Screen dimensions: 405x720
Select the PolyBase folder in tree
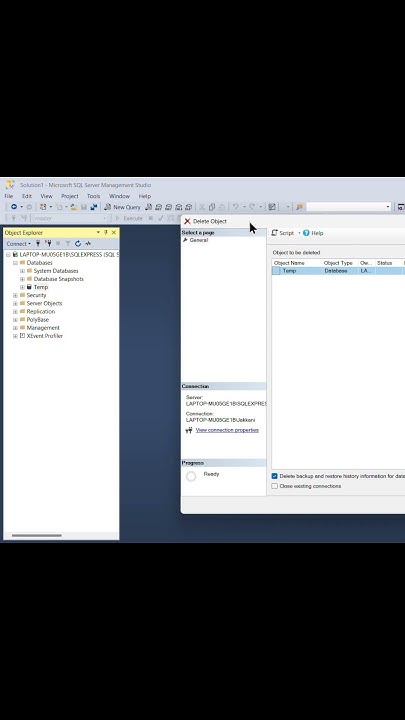pos(37,320)
